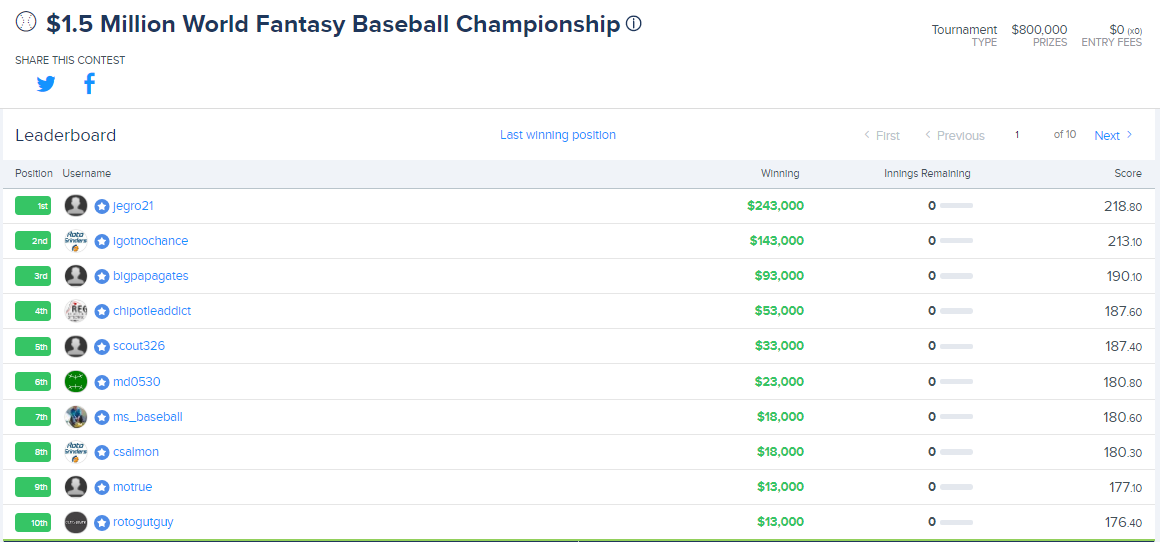Screen dimensions: 1160x542
Task: Open scout326 user profile link
Action: pos(139,346)
